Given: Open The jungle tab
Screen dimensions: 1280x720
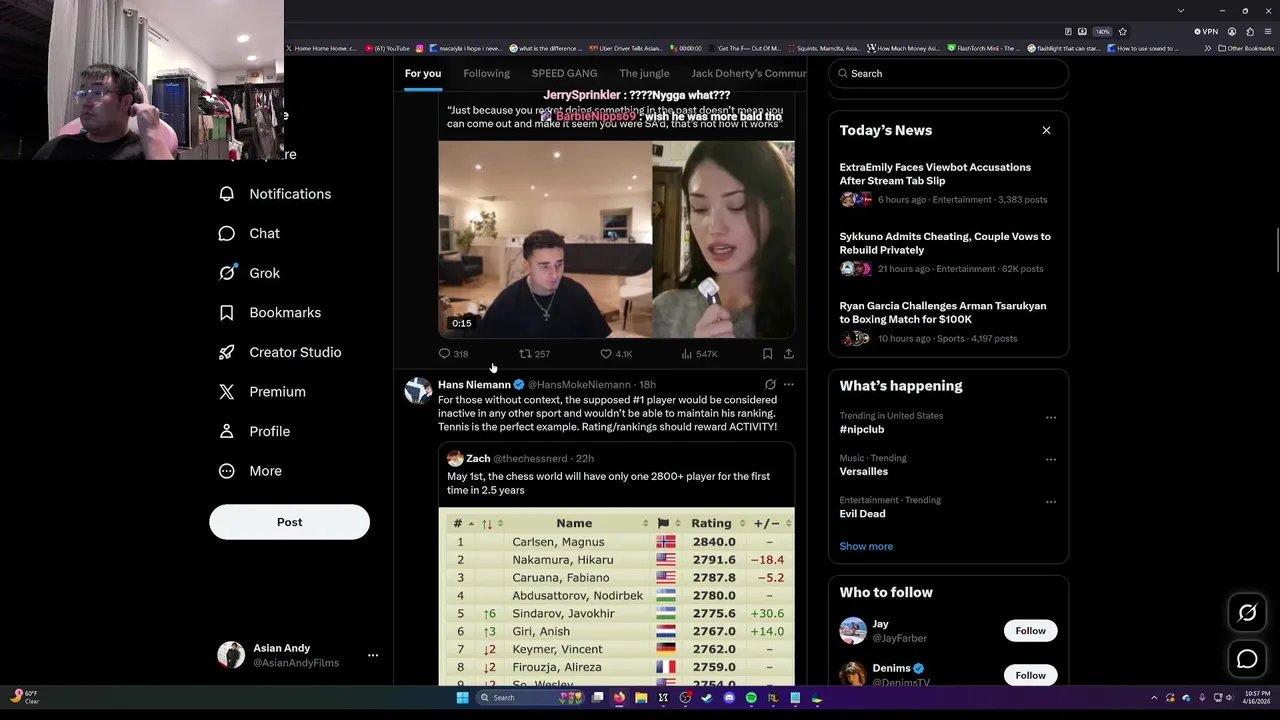Looking at the screenshot, I should pyautogui.click(x=644, y=74).
